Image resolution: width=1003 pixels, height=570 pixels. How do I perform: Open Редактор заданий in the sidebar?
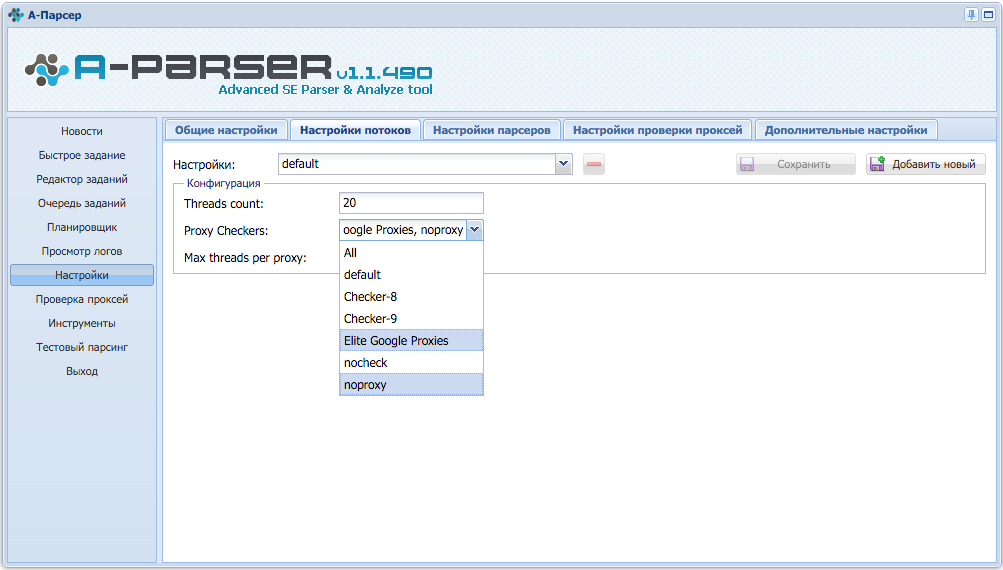82,179
